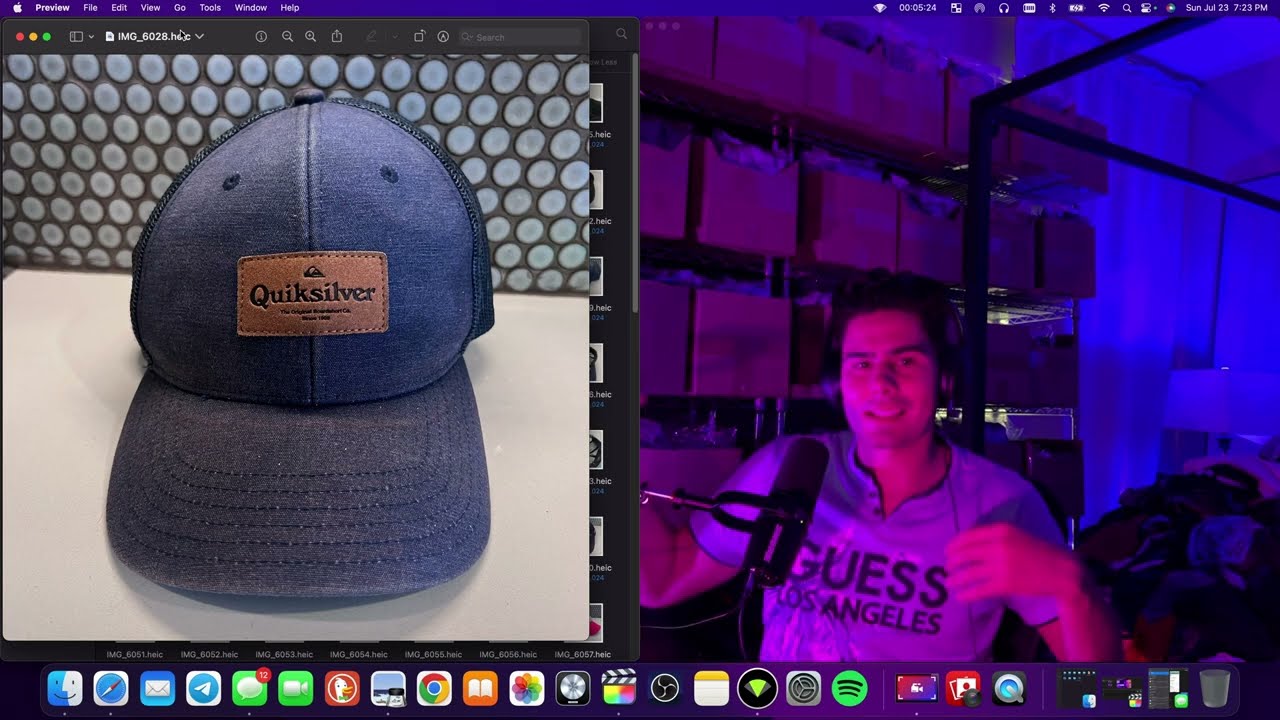Open OBS Studio from the Dock
Viewport: 1280px width, 720px height.
[665, 688]
